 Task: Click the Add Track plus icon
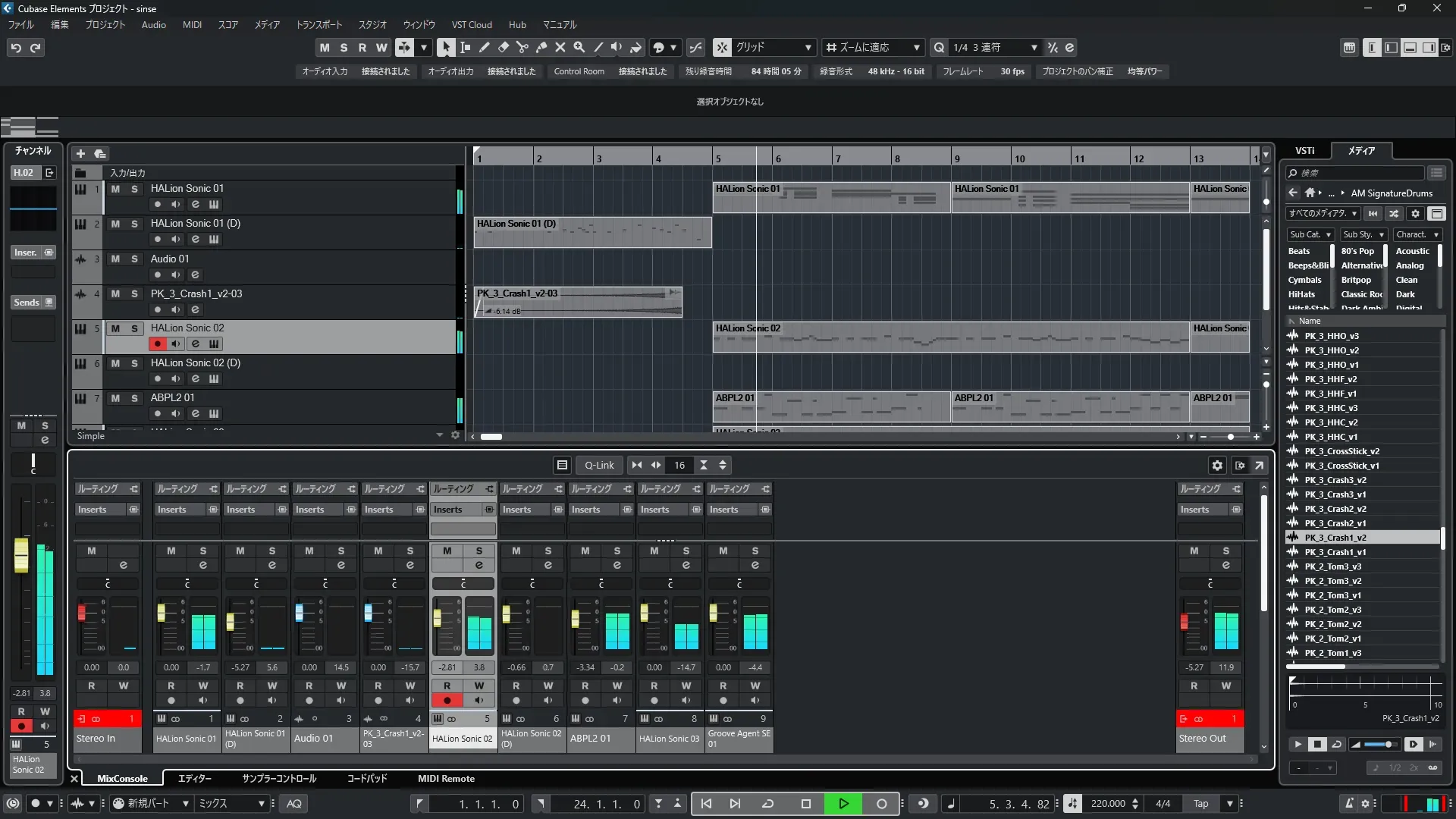[x=80, y=153]
